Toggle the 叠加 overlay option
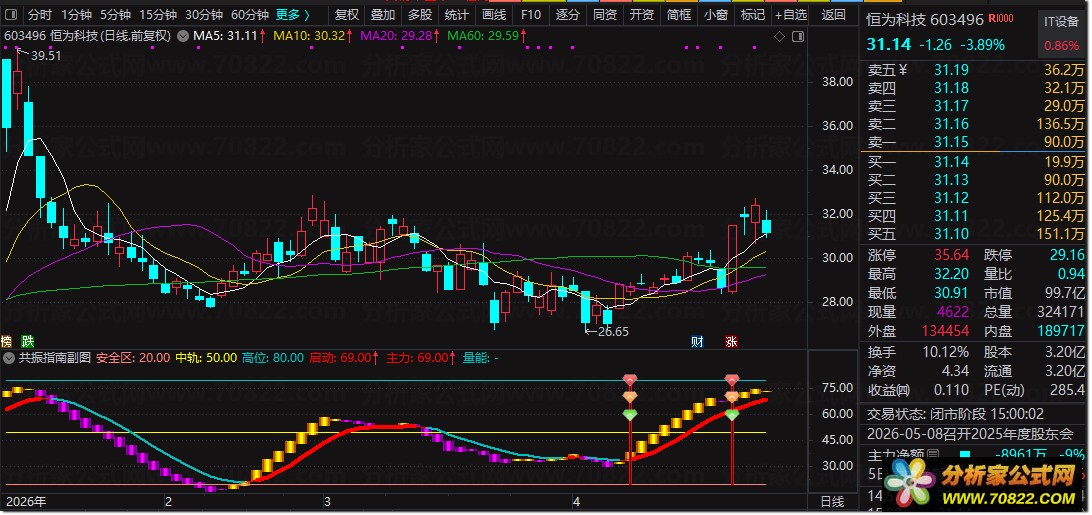 click(382, 15)
